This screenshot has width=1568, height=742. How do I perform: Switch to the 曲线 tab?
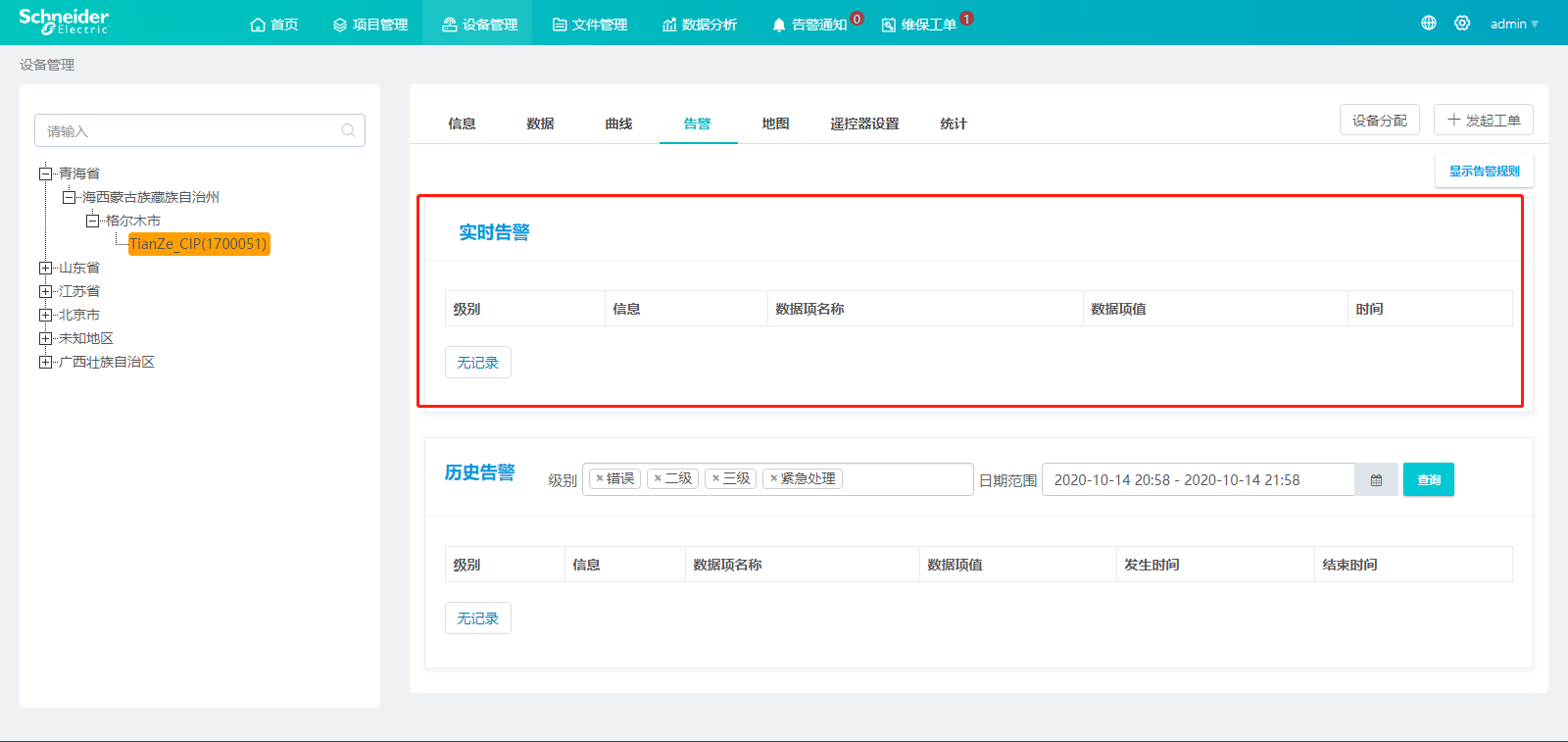618,124
